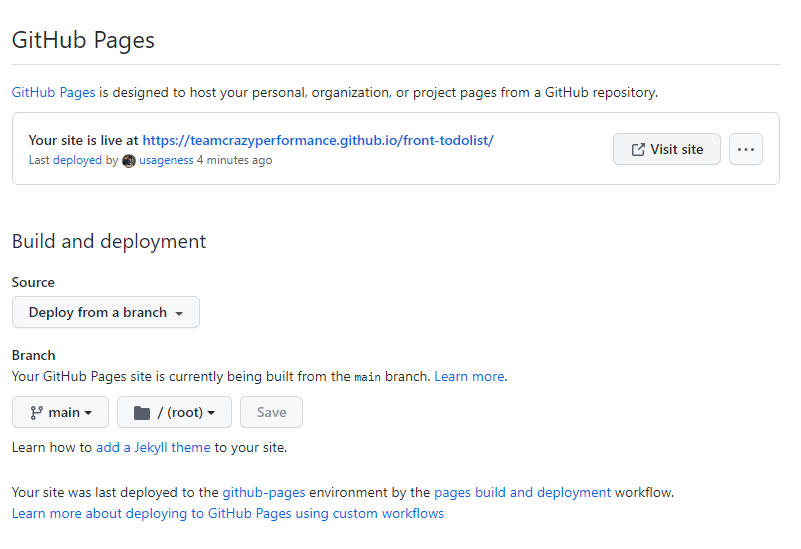
Task: Click the git branch icon on main button
Action: click(36, 413)
